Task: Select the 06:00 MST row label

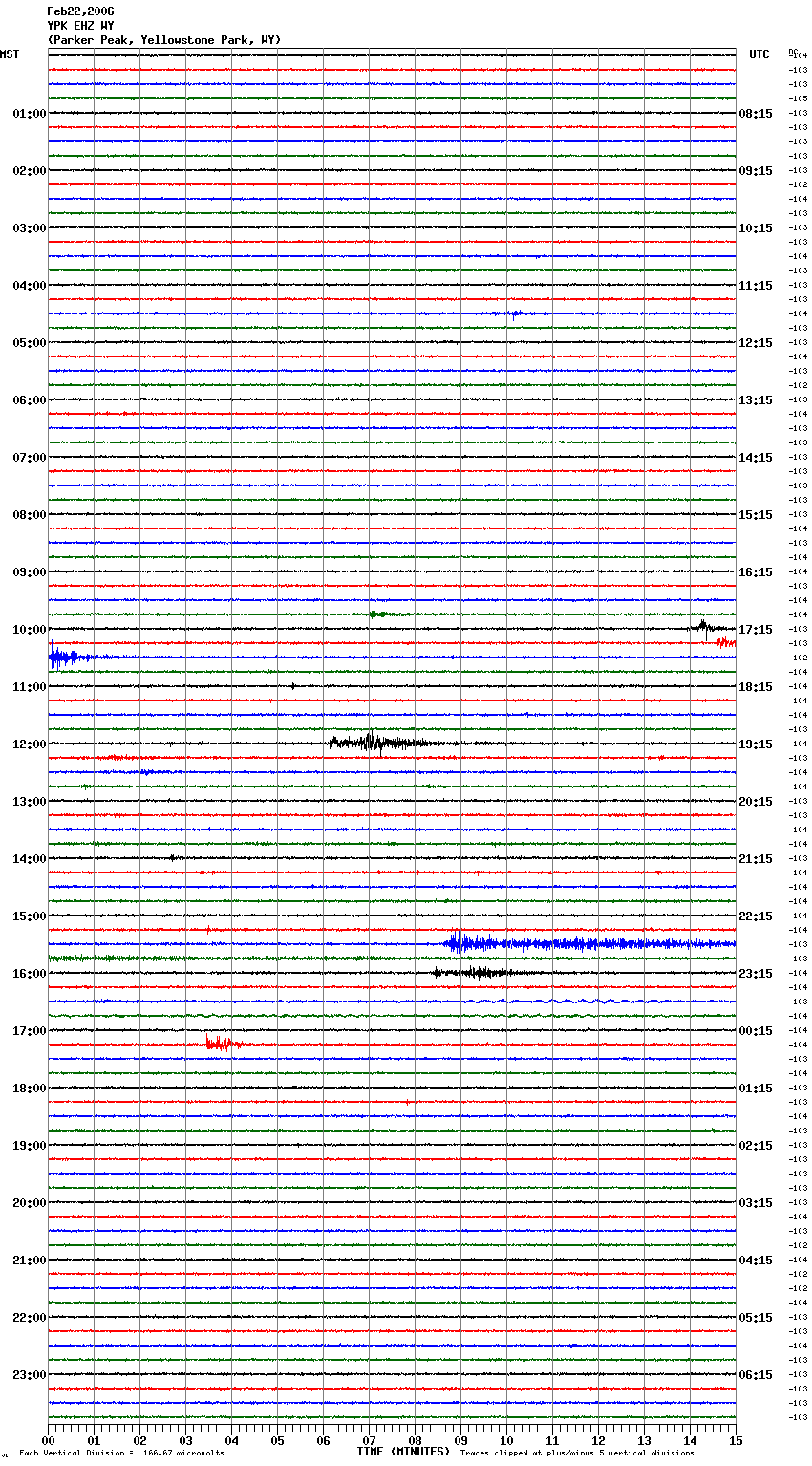Action: pyautogui.click(x=30, y=400)
